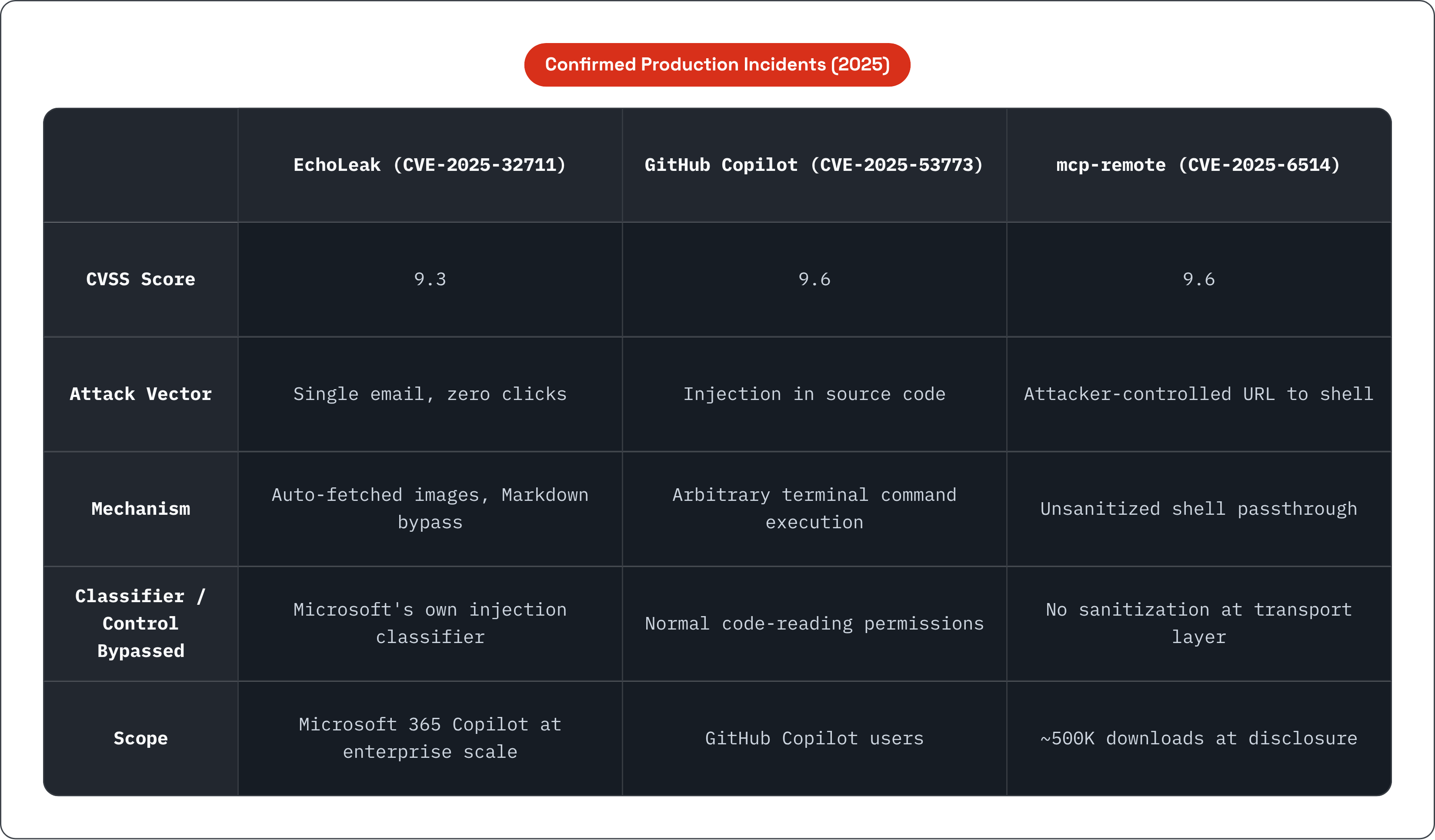Select the 9.6 score under GitHub Copilot

(x=814, y=280)
